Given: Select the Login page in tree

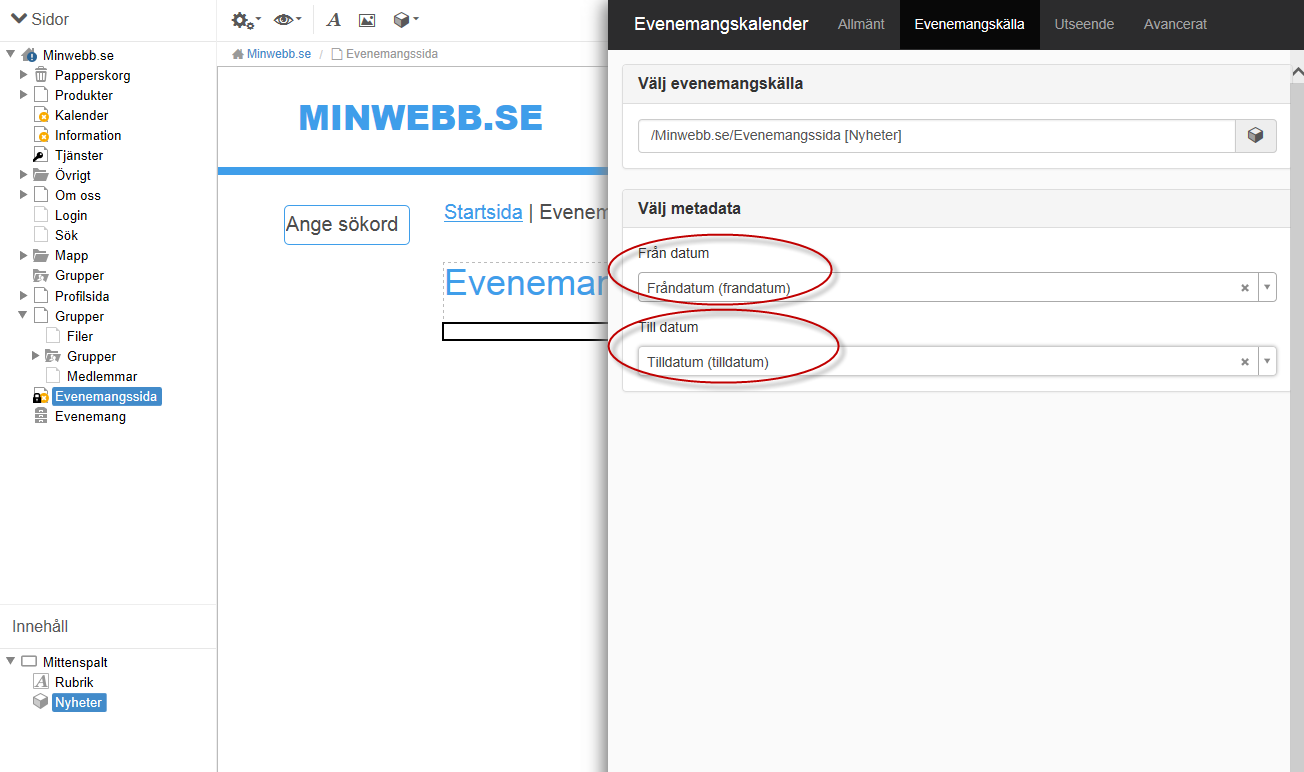Looking at the screenshot, I should pos(71,215).
